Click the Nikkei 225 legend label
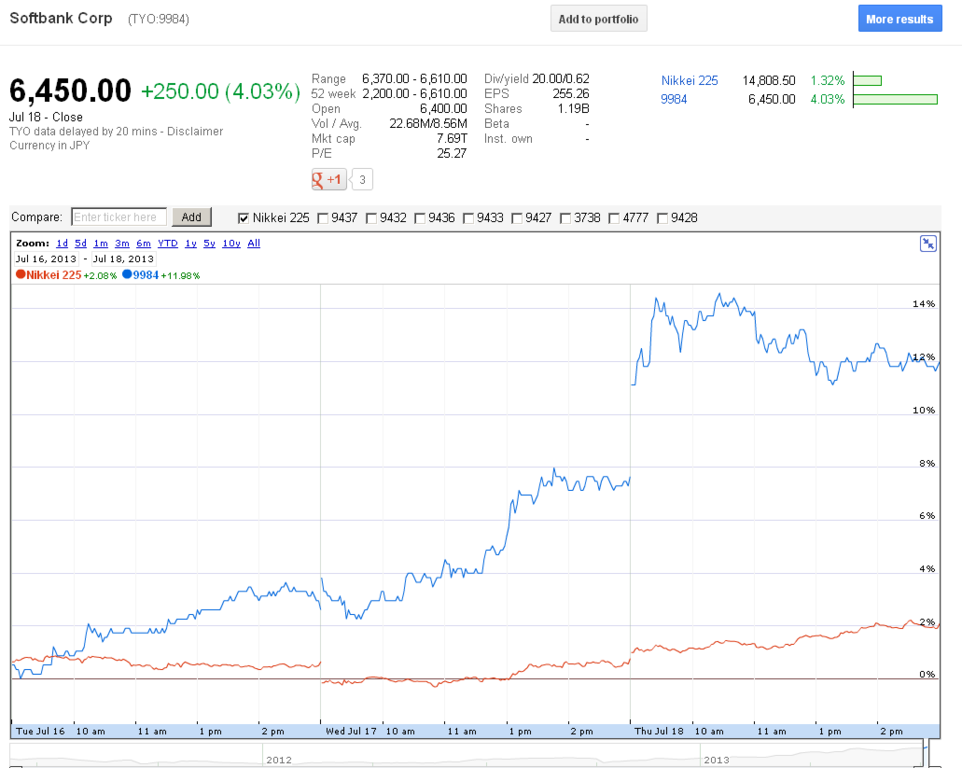 pos(53,275)
